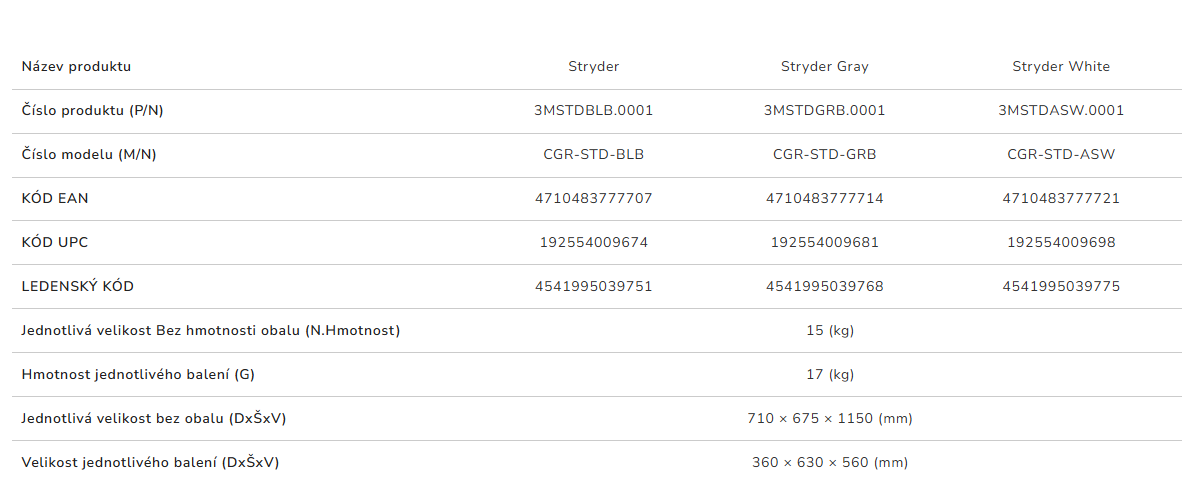This screenshot has width=1195, height=494.
Task: Select EAN code 4710483777707
Action: 593,199
